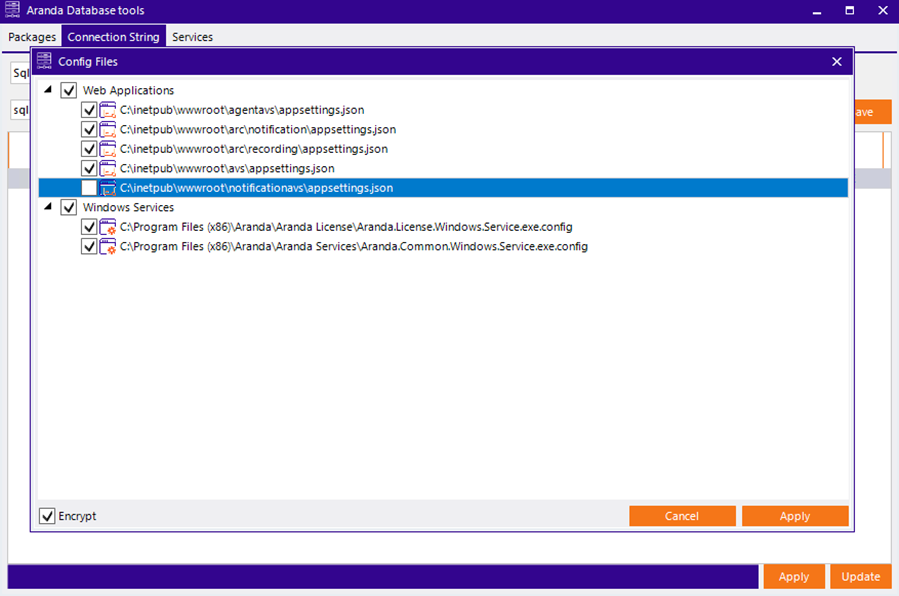Image resolution: width=899 pixels, height=596 pixels.
Task: Uncheck the arc\notification appsettings.json checkbox
Action: (89, 130)
